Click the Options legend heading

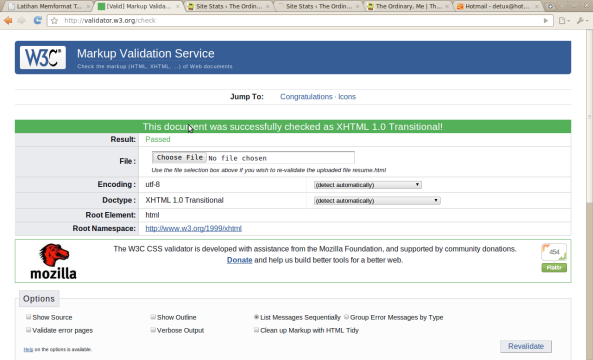(39, 299)
